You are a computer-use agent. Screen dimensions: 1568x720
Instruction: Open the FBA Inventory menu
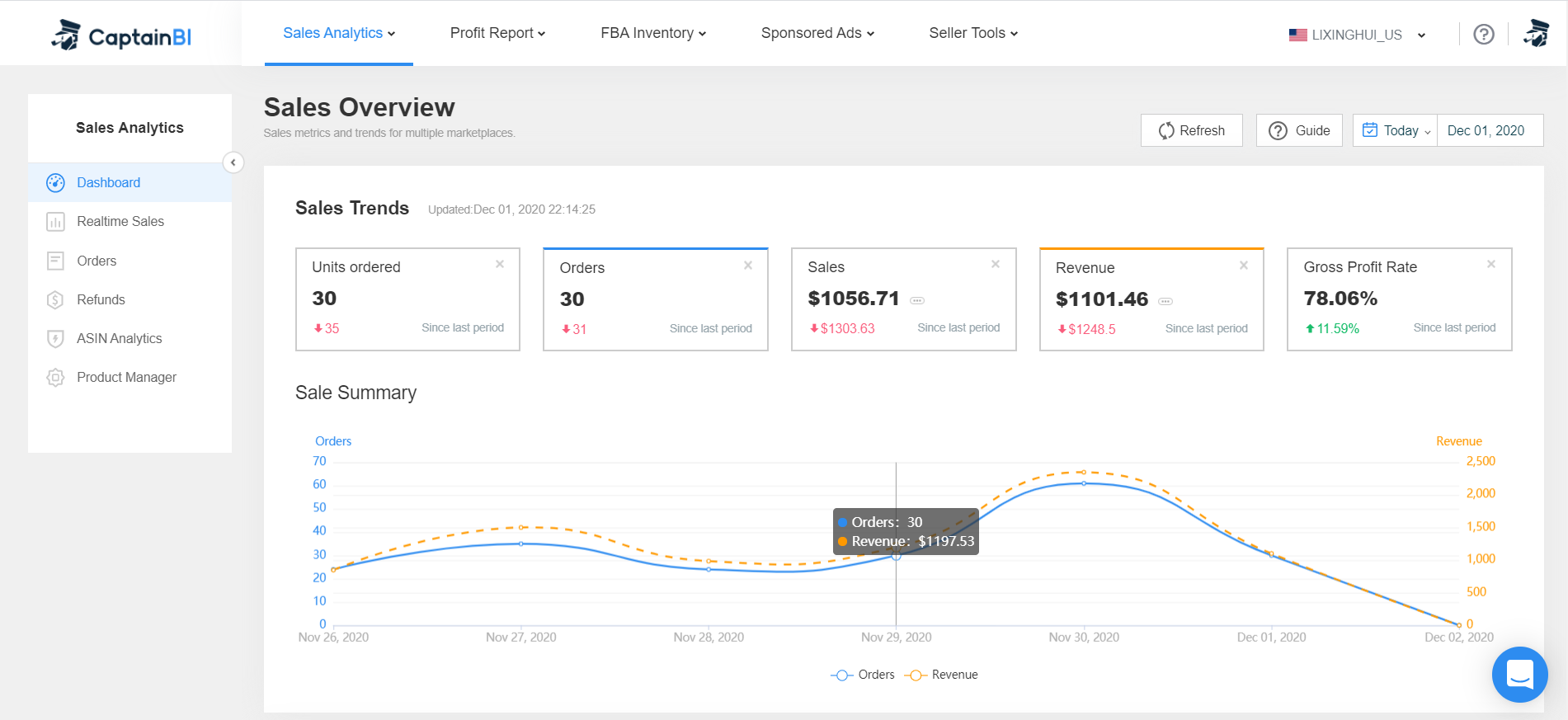click(653, 33)
